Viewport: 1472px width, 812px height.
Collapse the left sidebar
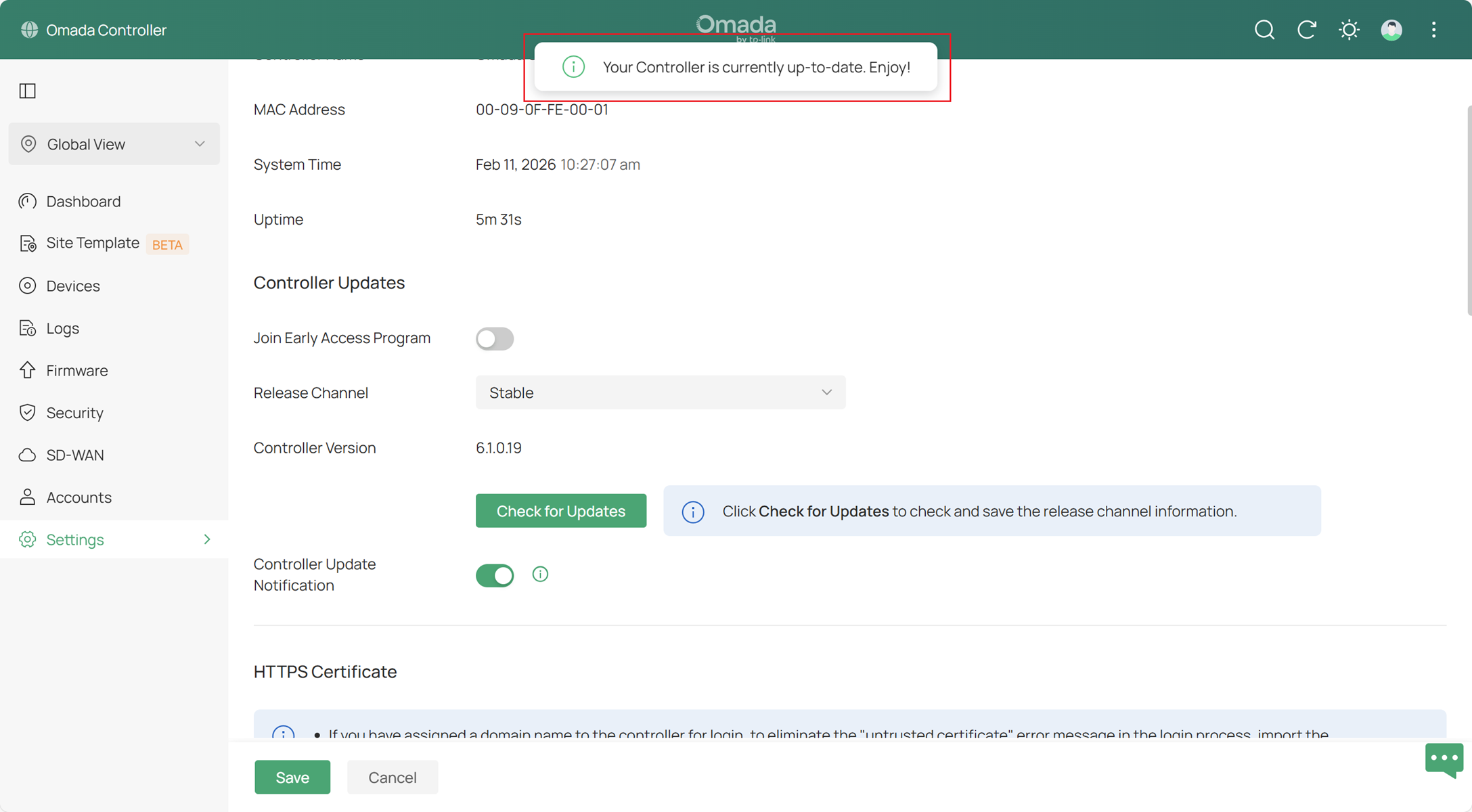pyautogui.click(x=27, y=91)
